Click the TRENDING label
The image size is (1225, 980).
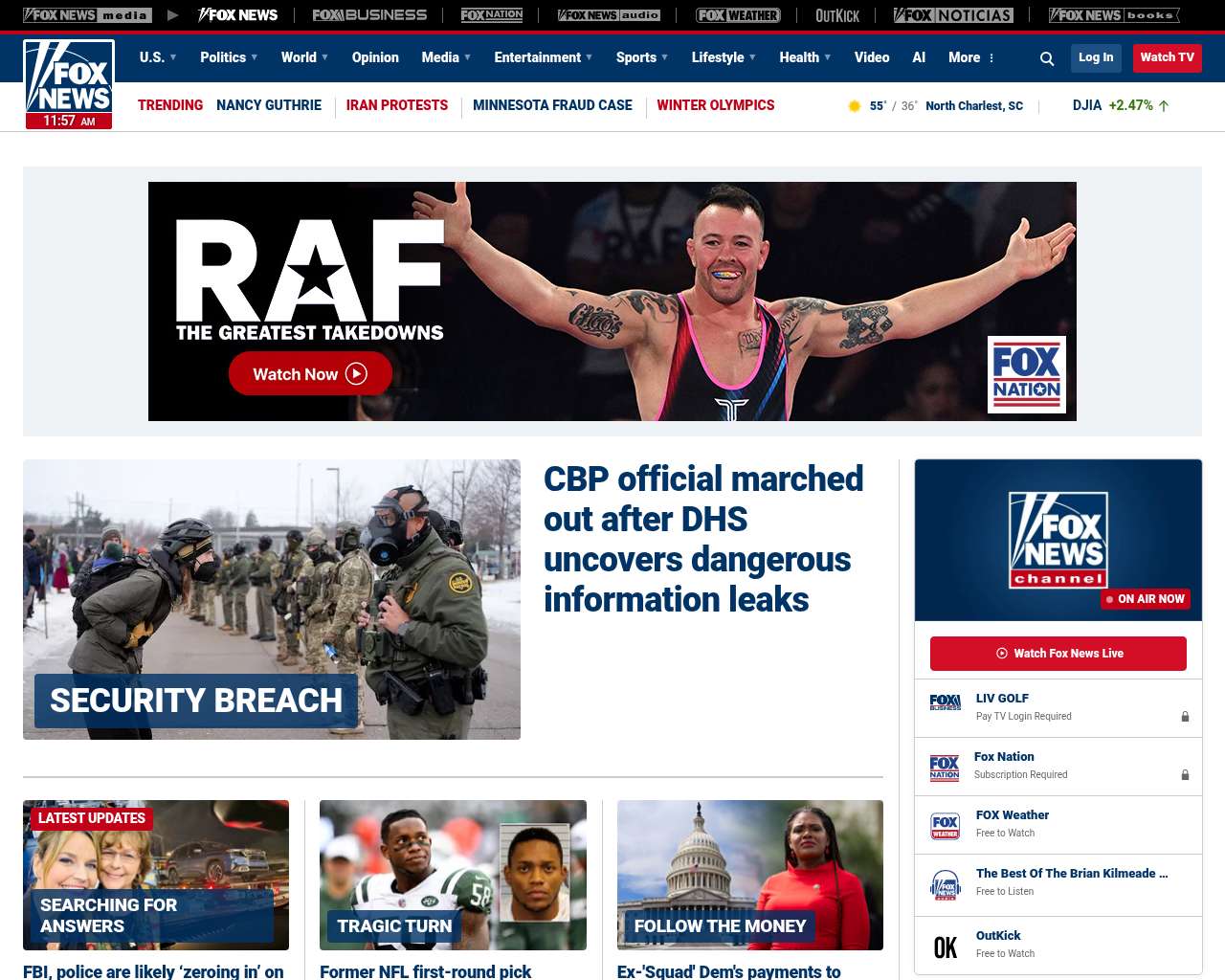coord(170,105)
